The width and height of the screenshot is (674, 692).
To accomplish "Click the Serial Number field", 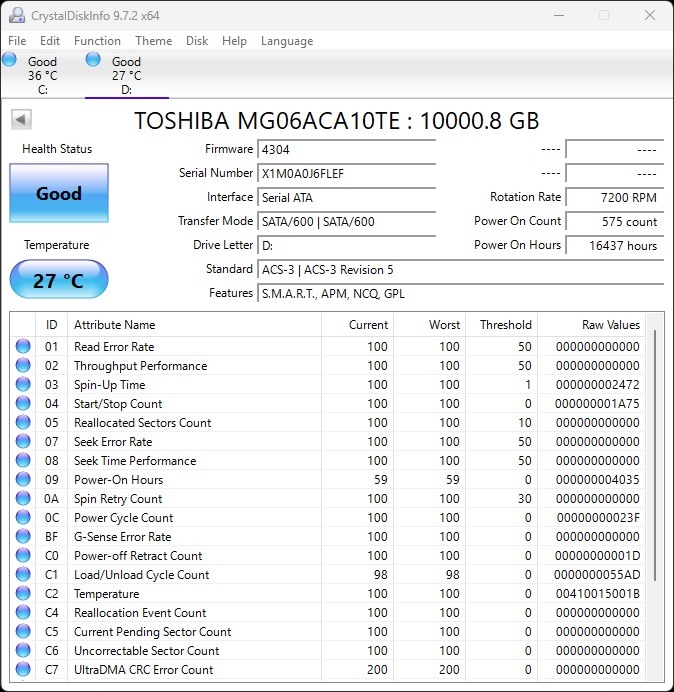I will coord(346,173).
